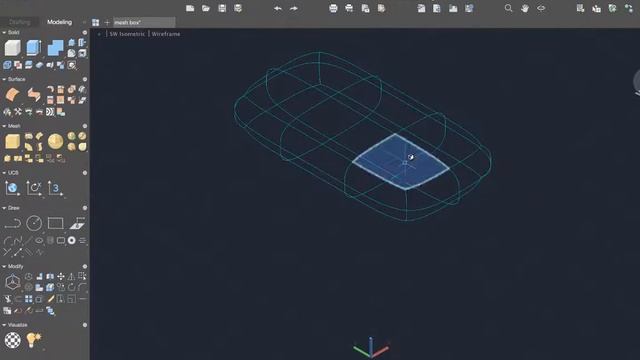Image resolution: width=640 pixels, height=360 pixels.
Task: Activate the Zoom magnifier tool
Action: pyautogui.click(x=508, y=8)
